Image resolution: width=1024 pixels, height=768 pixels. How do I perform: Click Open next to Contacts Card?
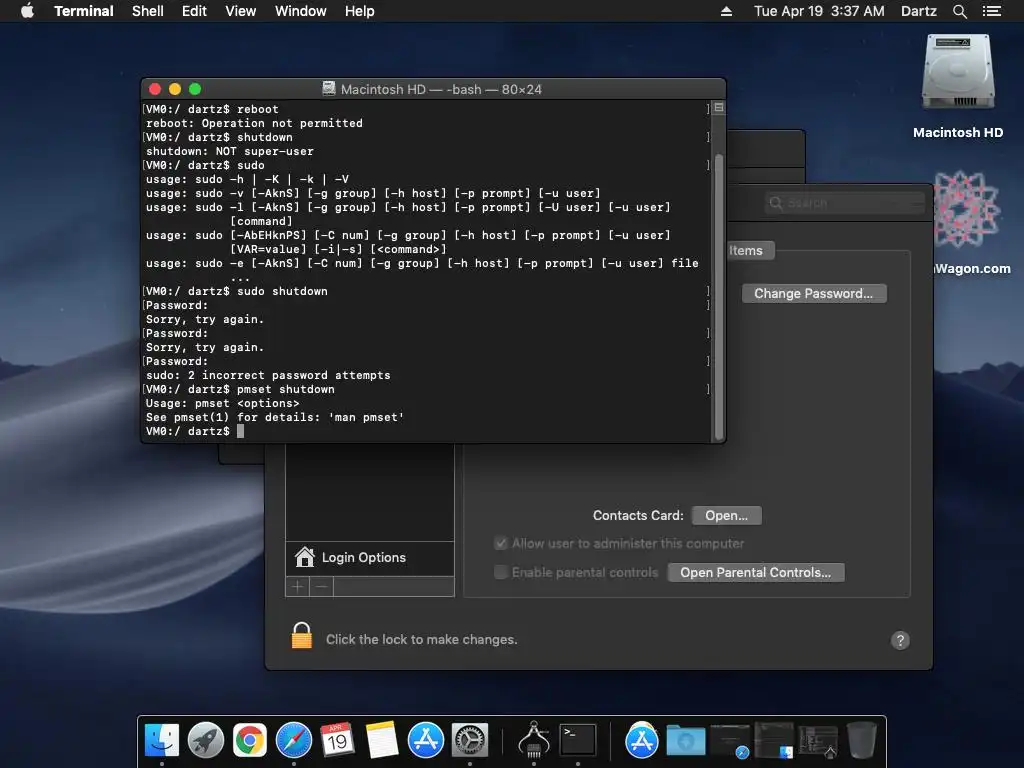726,515
